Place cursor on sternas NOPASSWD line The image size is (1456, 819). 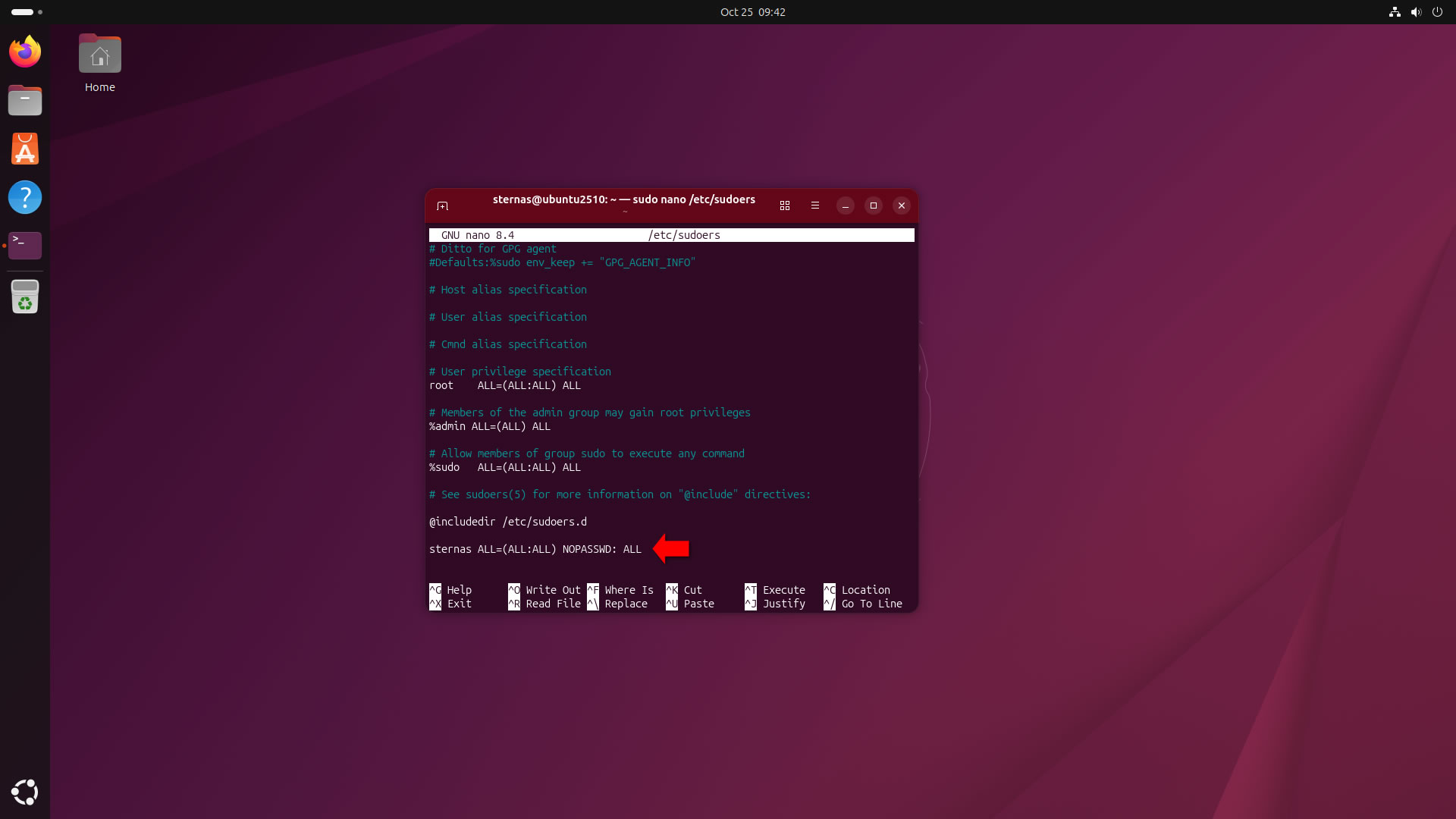(535, 549)
